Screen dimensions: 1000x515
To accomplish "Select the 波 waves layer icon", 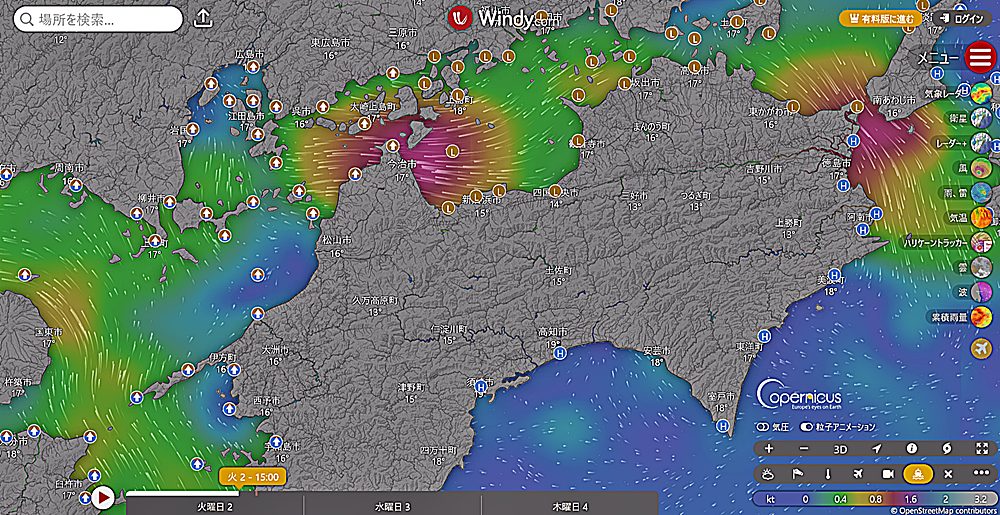I will tap(981, 292).
